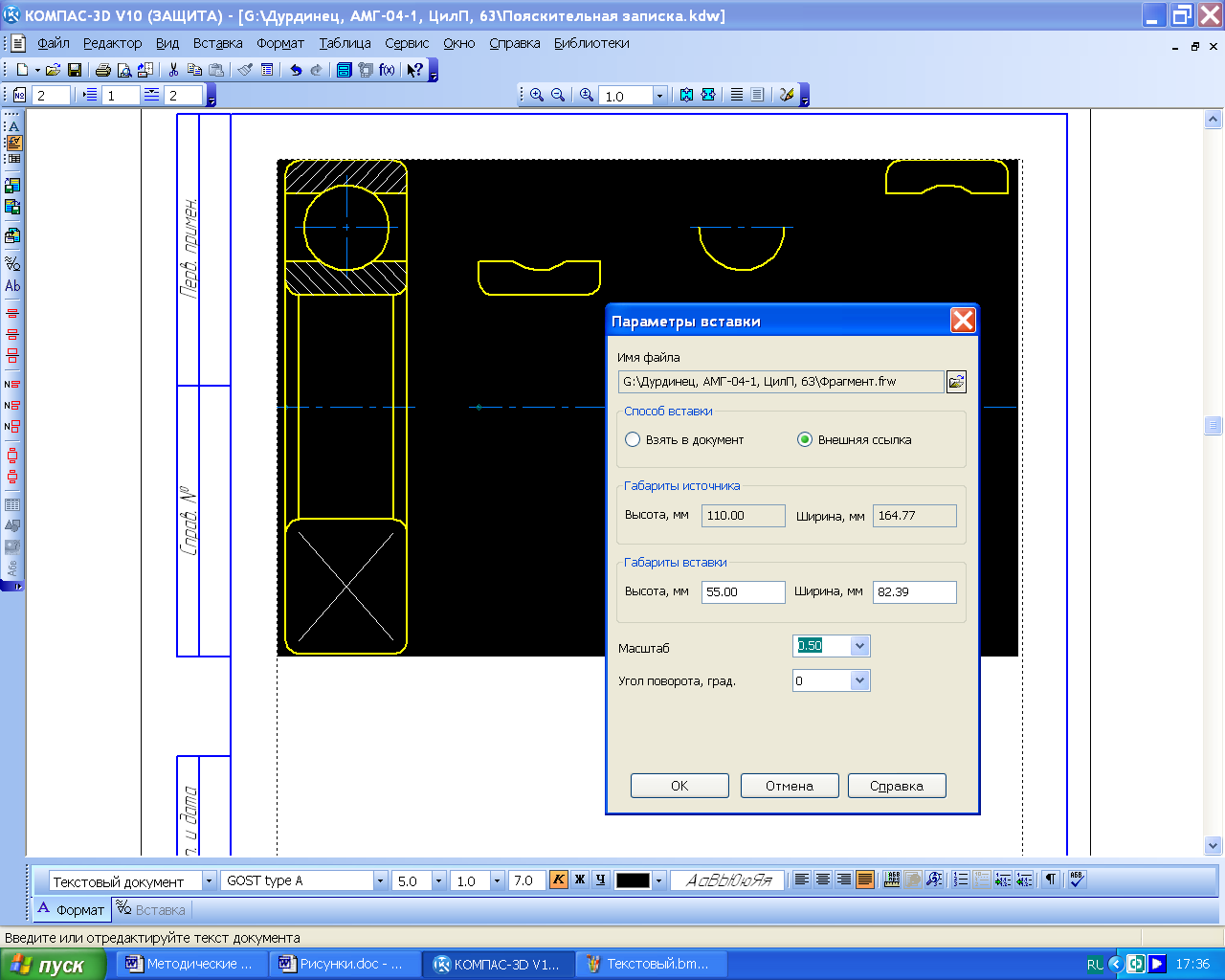Click the insert width 82.39 field
1225x980 pixels.
[x=915, y=592]
